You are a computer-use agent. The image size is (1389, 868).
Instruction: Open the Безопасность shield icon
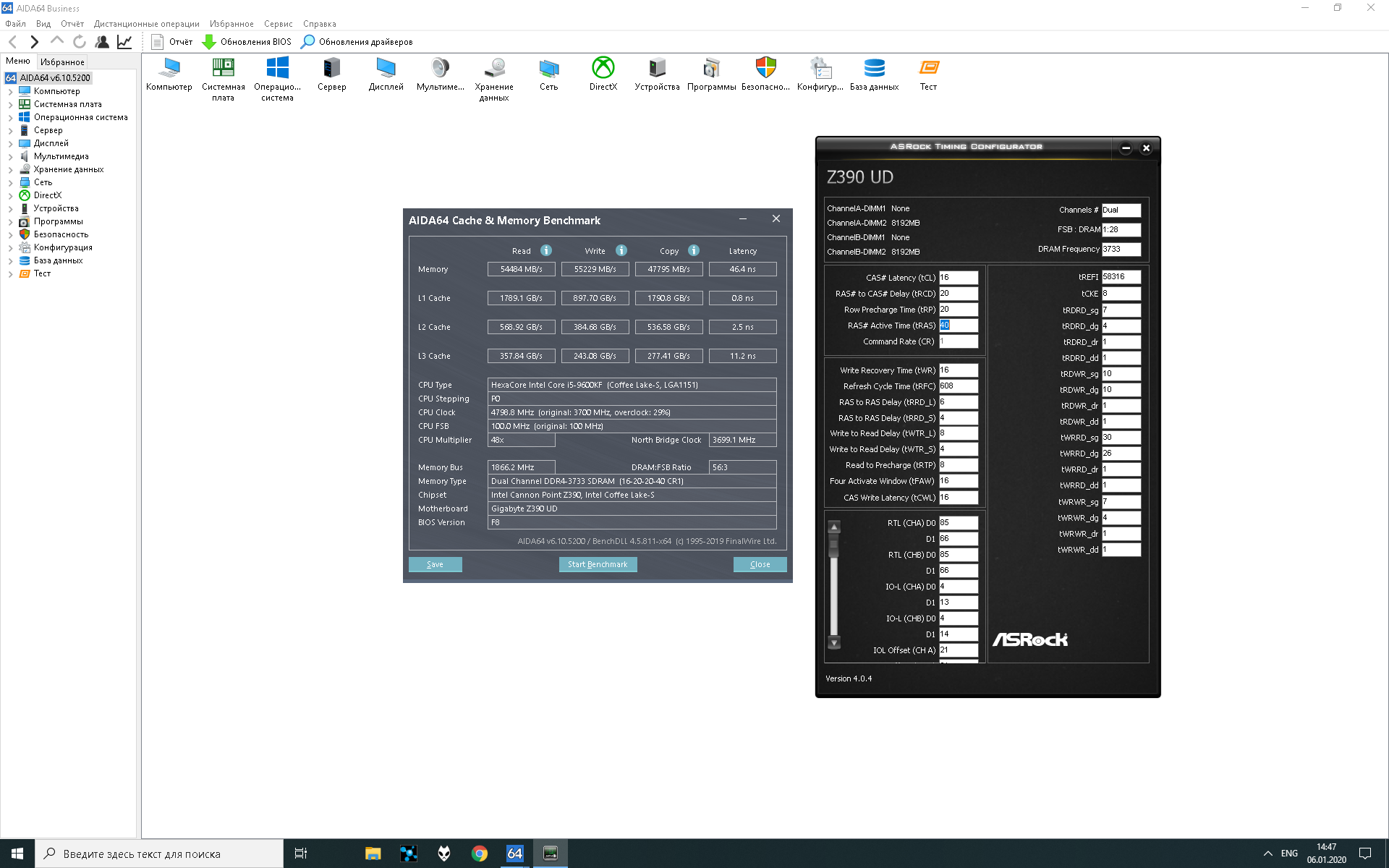tap(765, 69)
